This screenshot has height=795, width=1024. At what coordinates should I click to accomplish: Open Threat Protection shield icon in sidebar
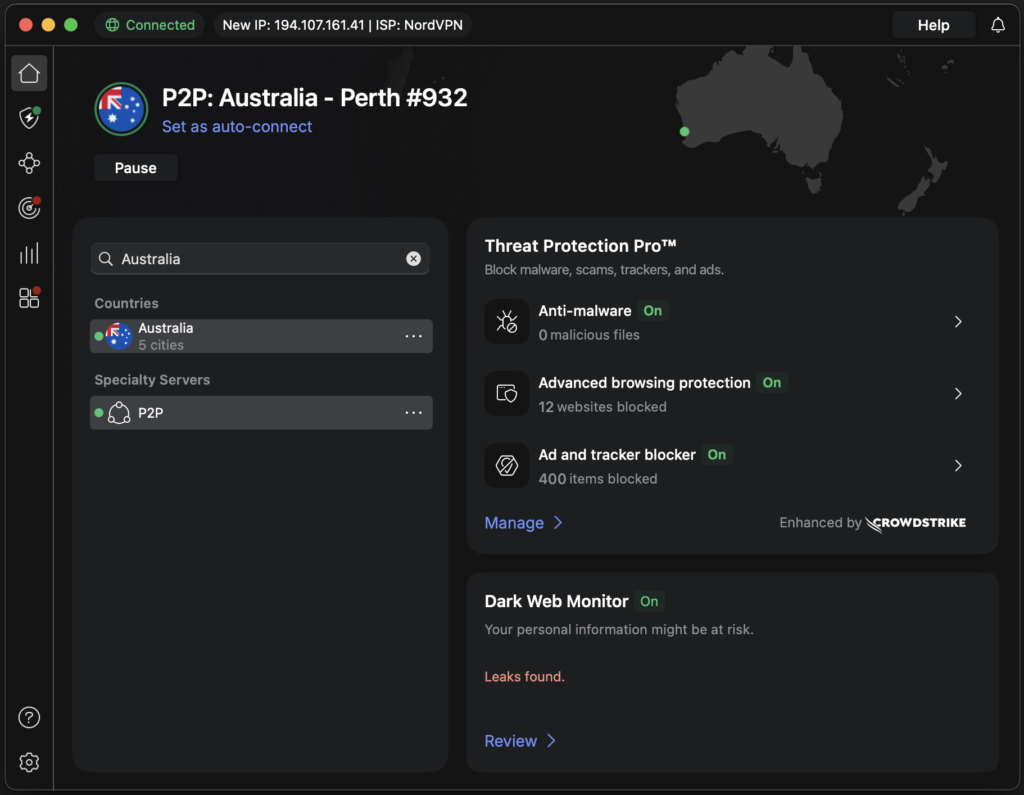pyautogui.click(x=29, y=118)
